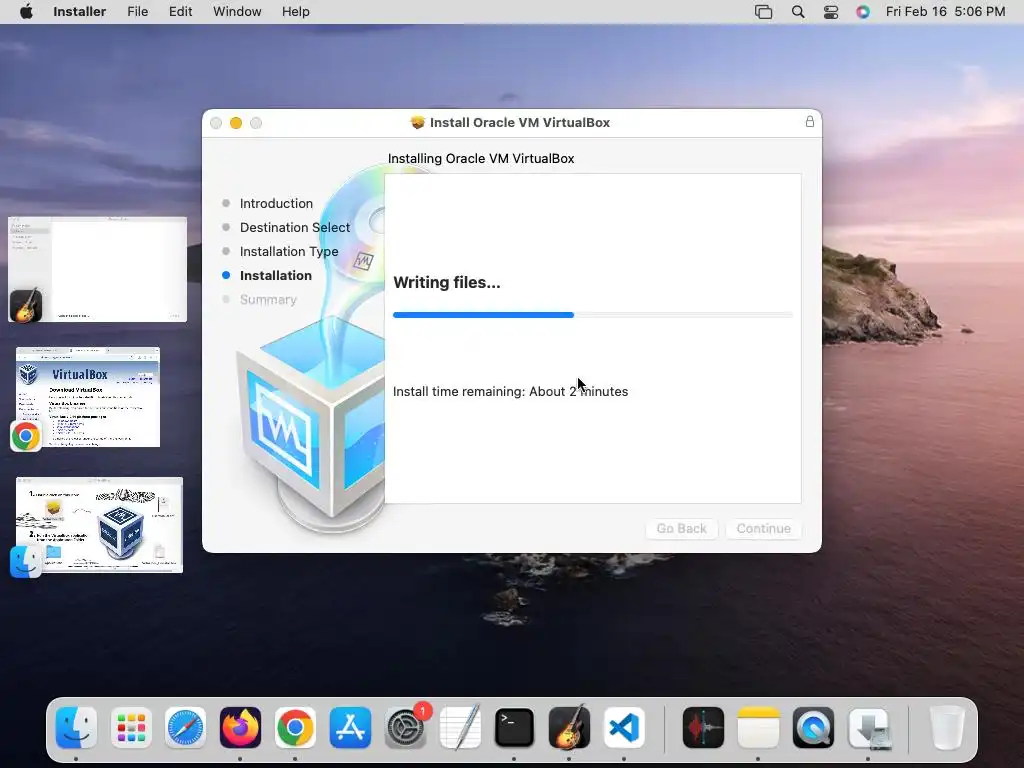Open TextEdit from the Dock
This screenshot has width=1024, height=768.
[x=460, y=727]
